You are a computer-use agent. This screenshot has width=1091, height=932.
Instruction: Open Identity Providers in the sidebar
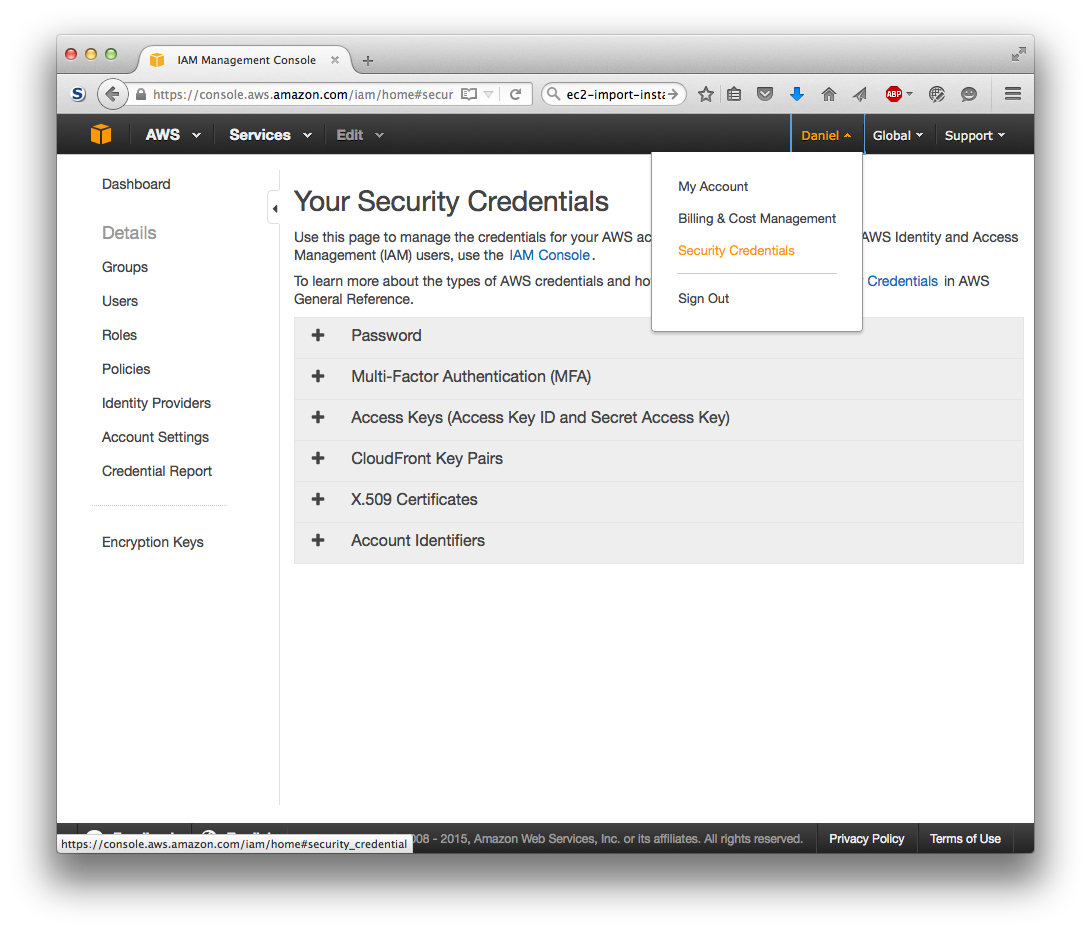tap(156, 403)
